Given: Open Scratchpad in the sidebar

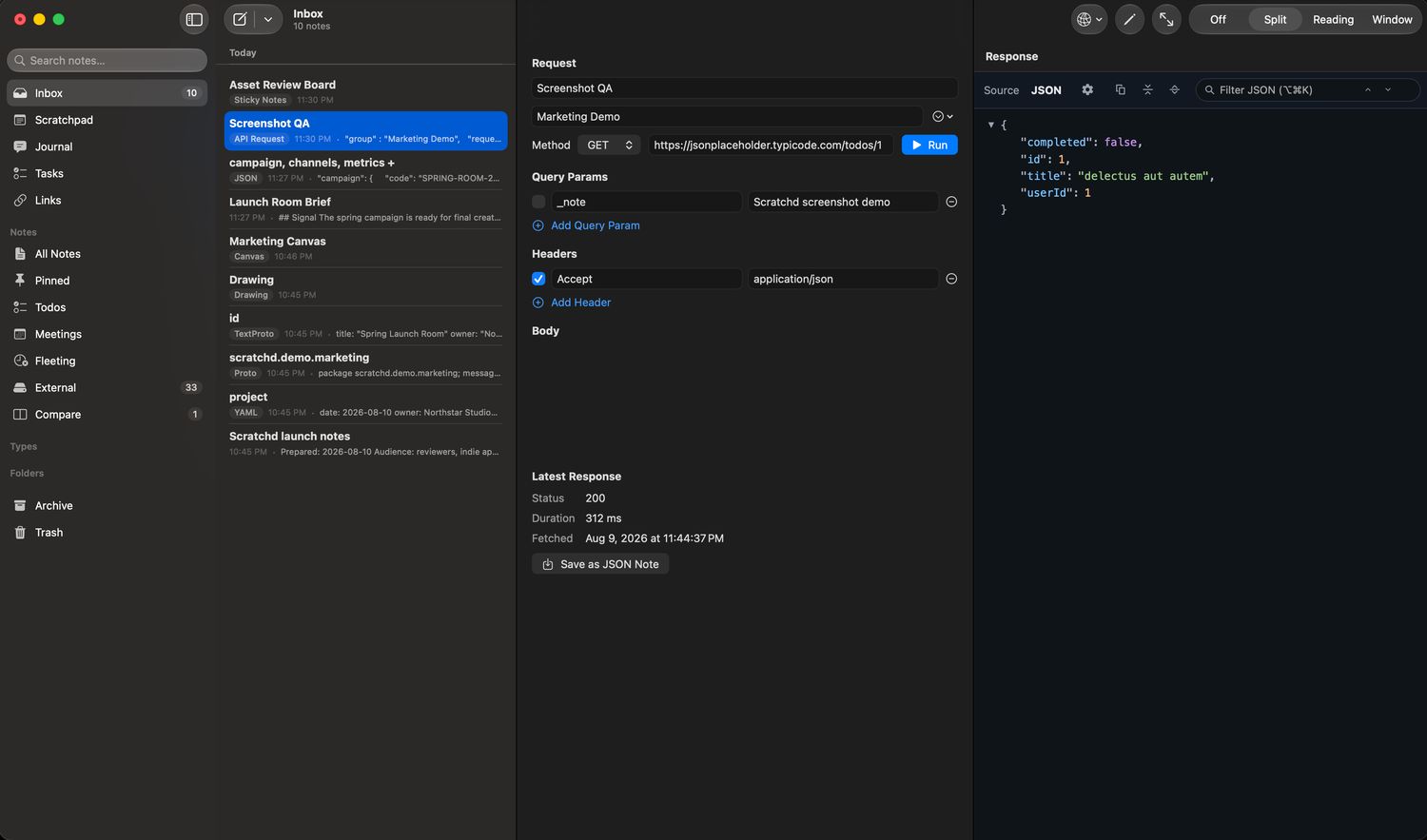Looking at the screenshot, I should [107, 120].
